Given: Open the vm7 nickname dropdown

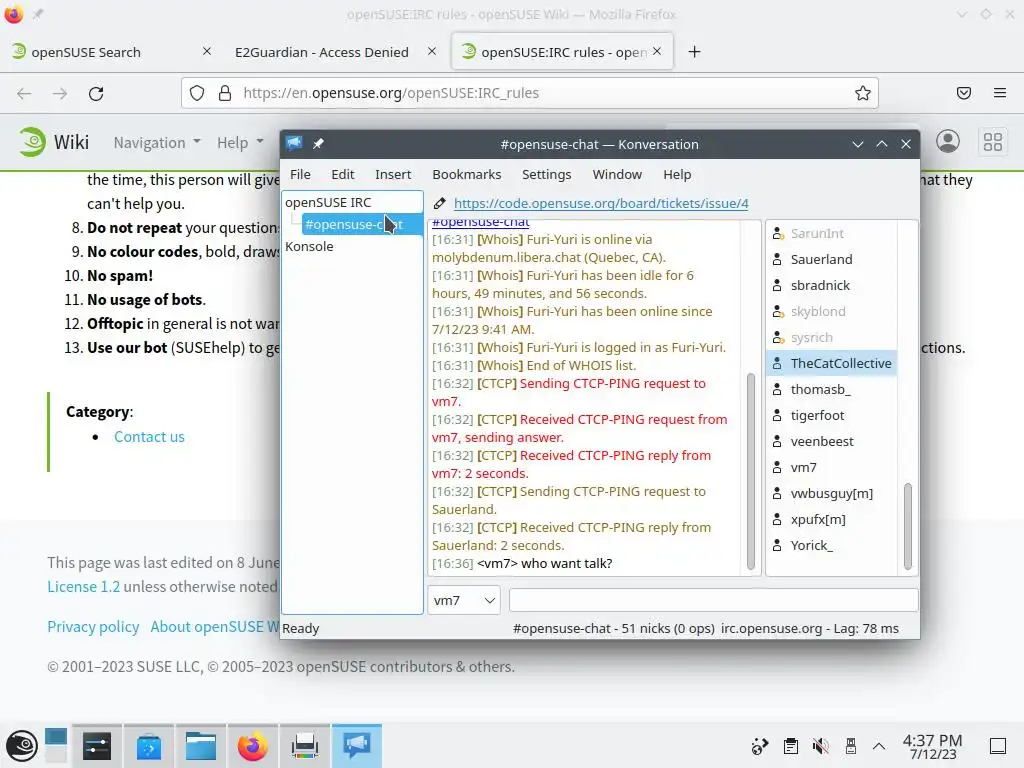Looking at the screenshot, I should click(464, 600).
